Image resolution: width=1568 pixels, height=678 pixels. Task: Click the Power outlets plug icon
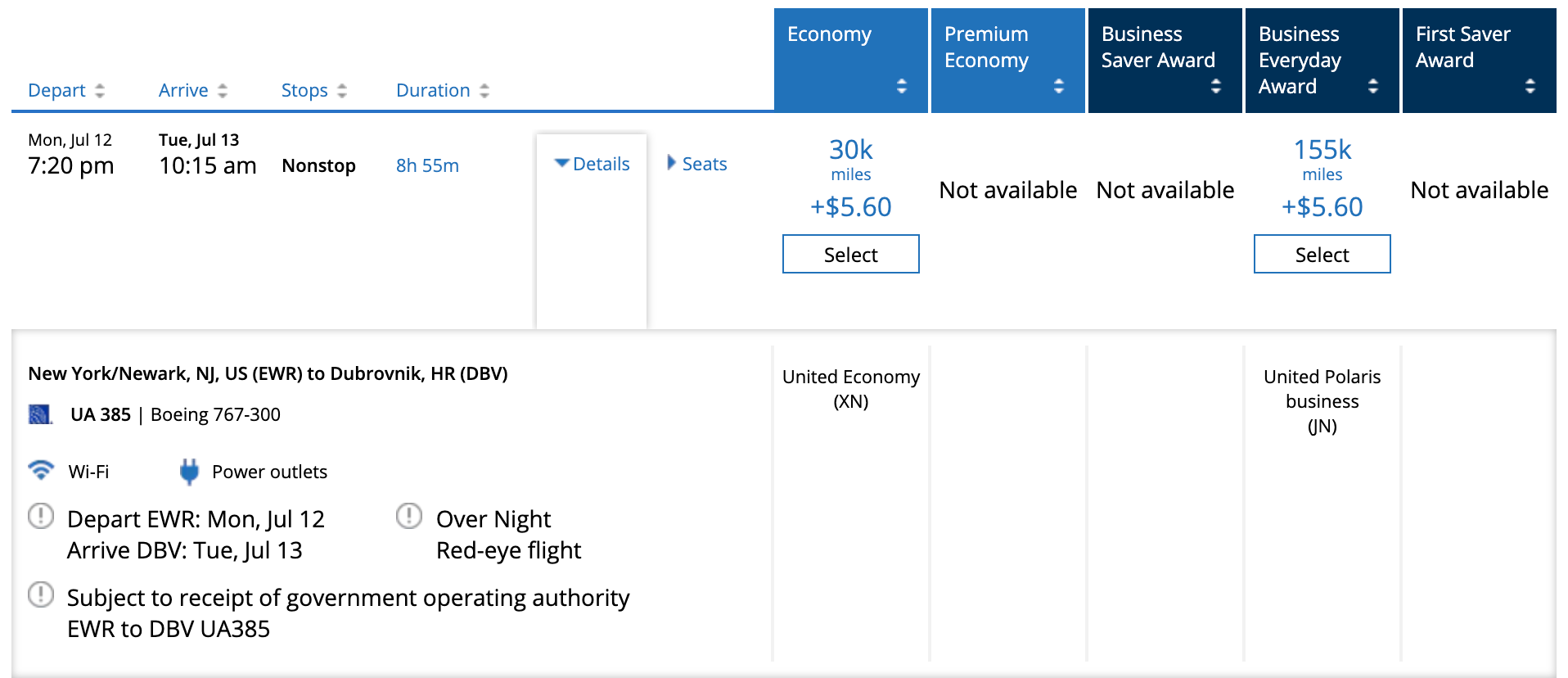pyautogui.click(x=189, y=472)
